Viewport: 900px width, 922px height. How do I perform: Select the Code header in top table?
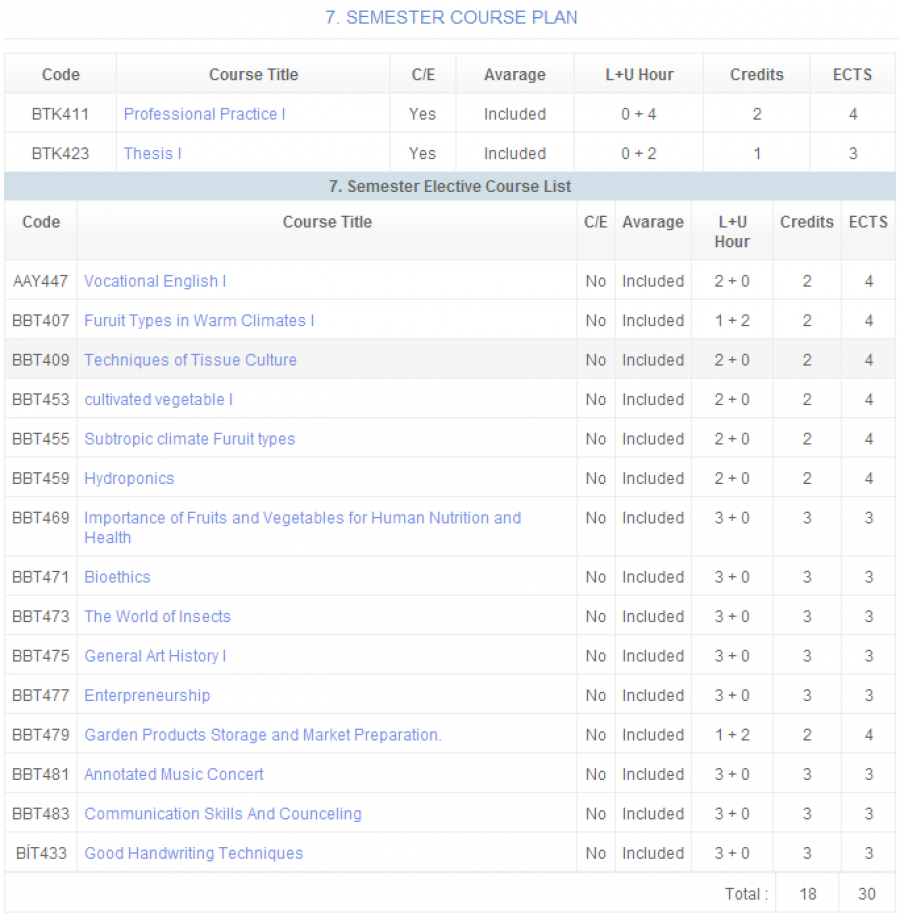[61, 75]
